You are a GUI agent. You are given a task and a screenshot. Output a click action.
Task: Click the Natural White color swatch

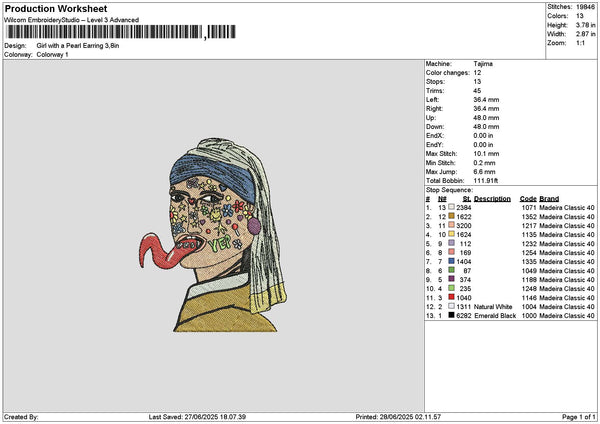pos(452,306)
